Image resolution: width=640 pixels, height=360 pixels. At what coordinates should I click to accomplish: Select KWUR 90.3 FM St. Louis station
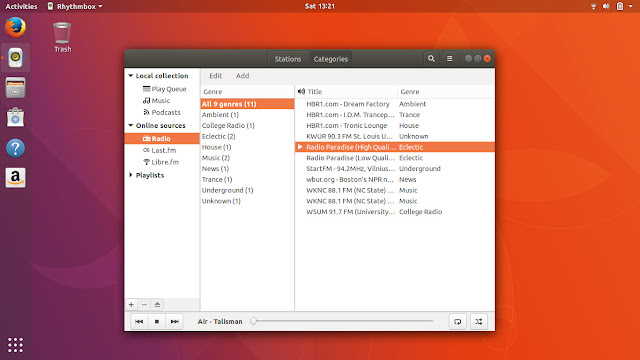coord(395,136)
